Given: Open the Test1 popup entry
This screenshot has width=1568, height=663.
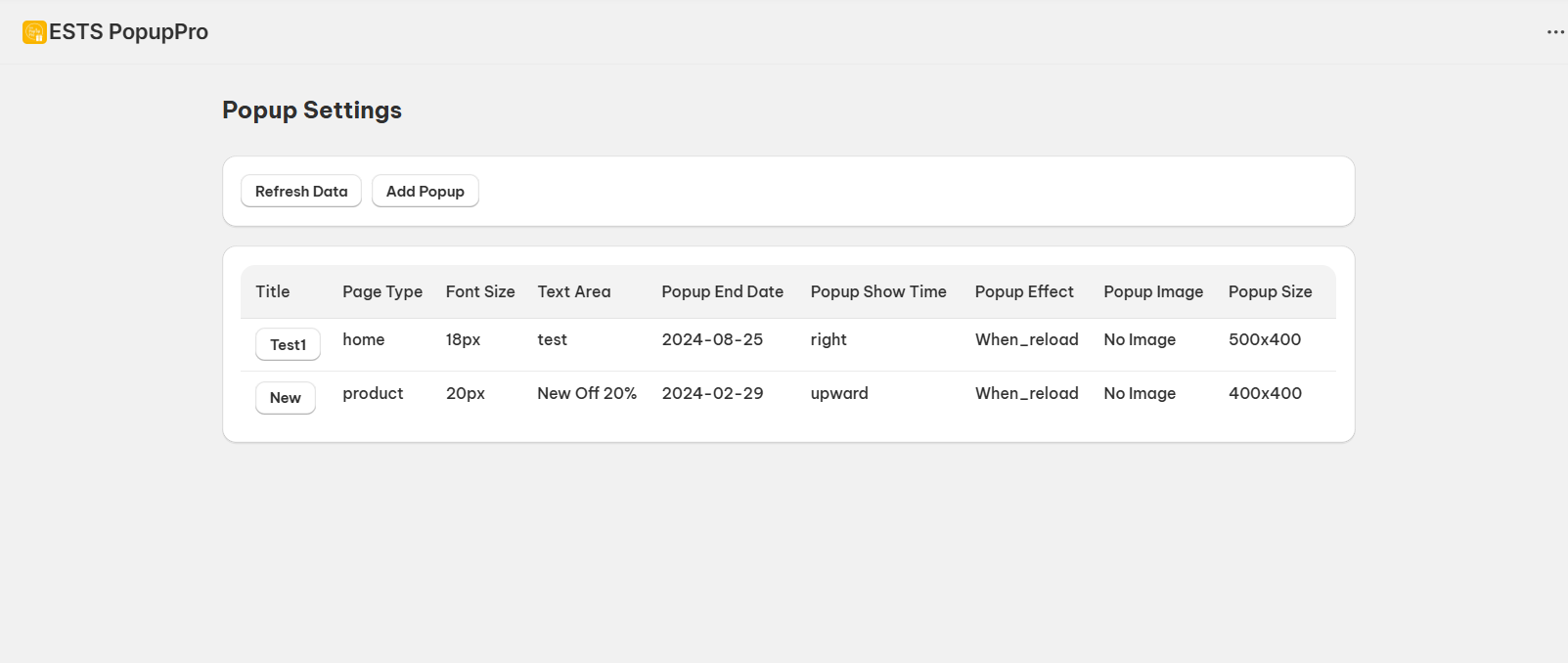Looking at the screenshot, I should tap(288, 345).
